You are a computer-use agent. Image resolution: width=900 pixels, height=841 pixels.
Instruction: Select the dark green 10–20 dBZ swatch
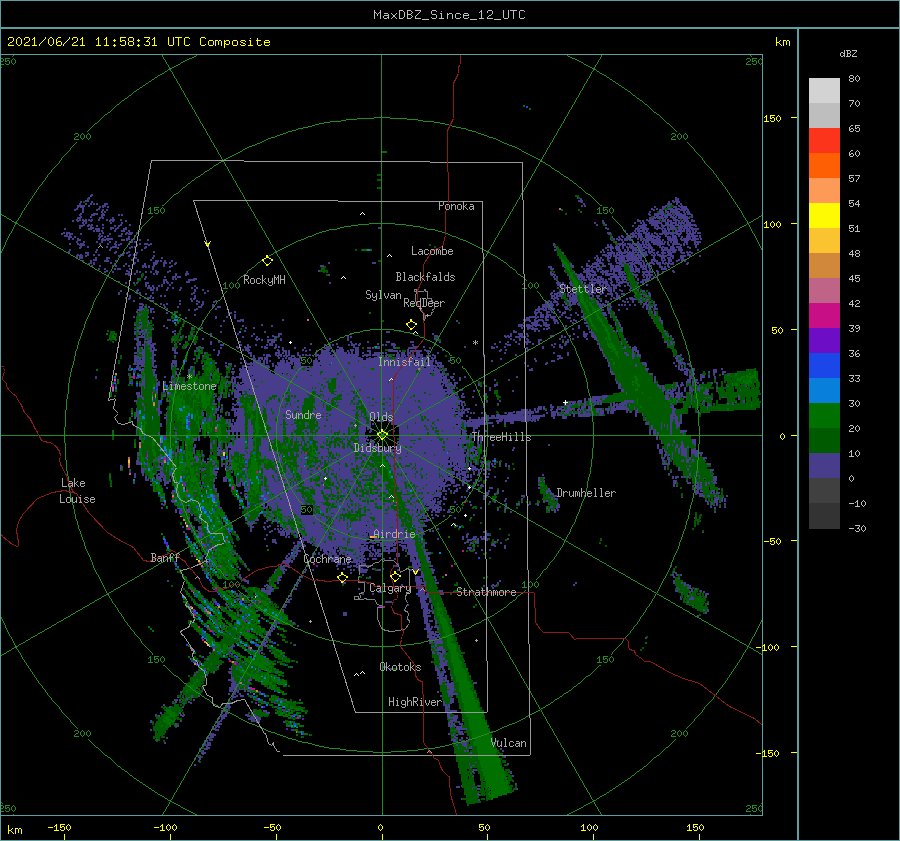[824, 440]
